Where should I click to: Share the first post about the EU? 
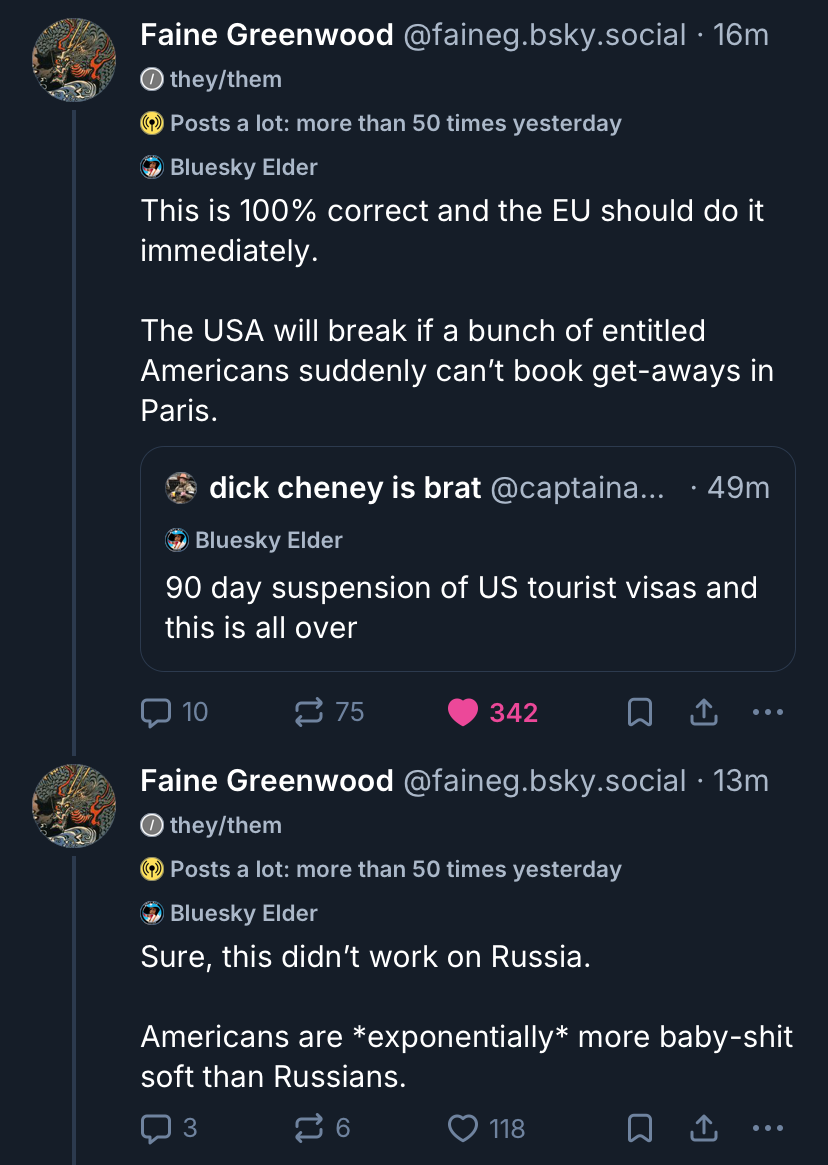(x=703, y=712)
